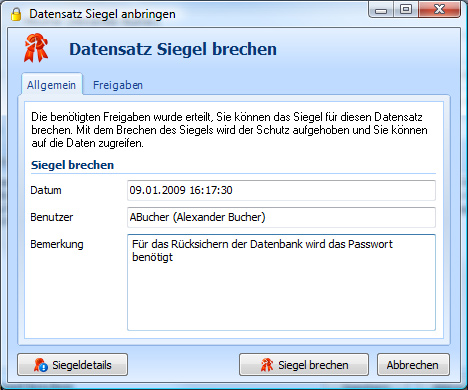Click the 'Siegel brechen' section heading
The width and height of the screenshot is (468, 390).
[72, 165]
